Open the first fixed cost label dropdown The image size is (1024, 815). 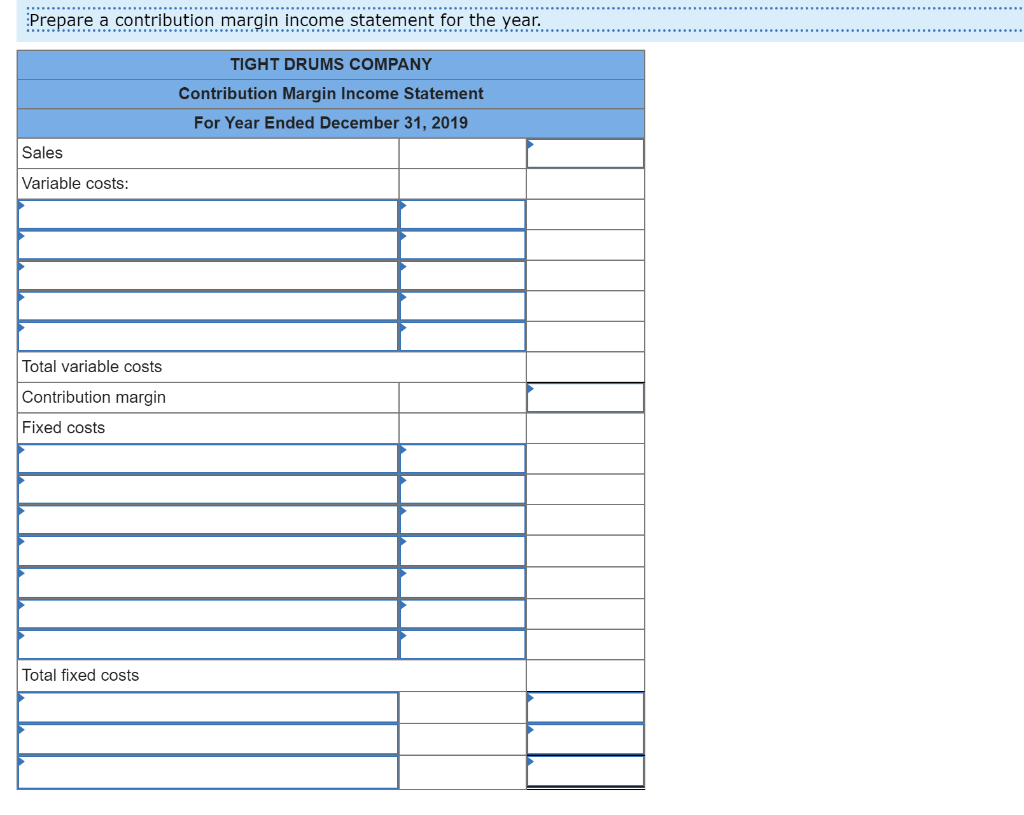coord(207,458)
